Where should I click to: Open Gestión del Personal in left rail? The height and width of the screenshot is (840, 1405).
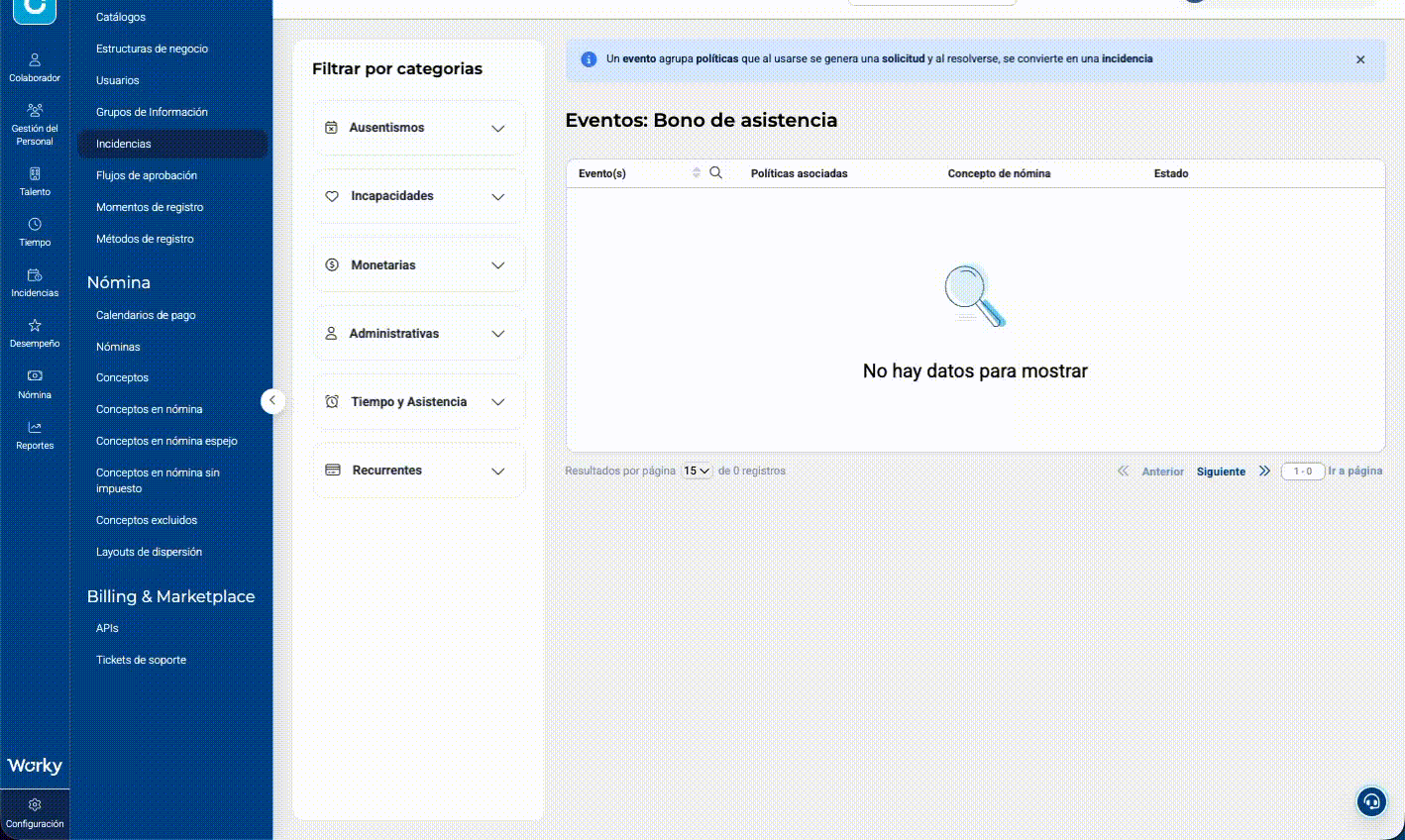35,124
